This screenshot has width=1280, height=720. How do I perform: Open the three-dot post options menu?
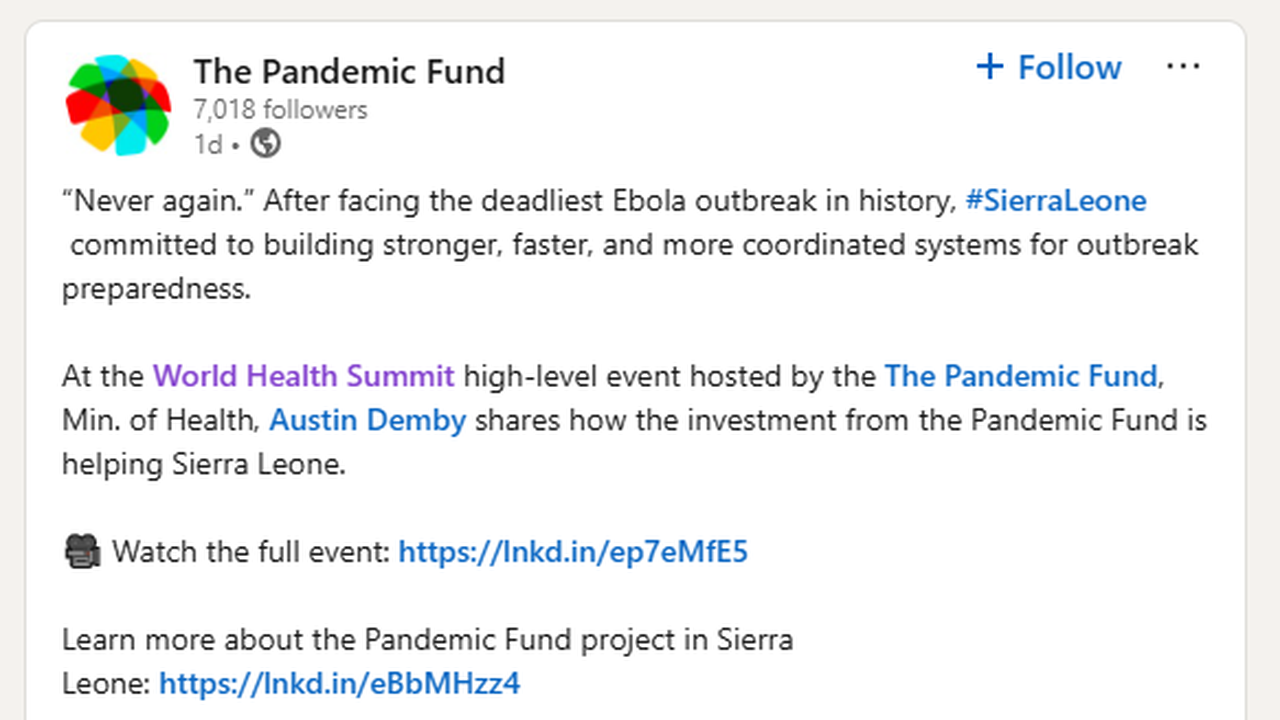(x=1183, y=67)
